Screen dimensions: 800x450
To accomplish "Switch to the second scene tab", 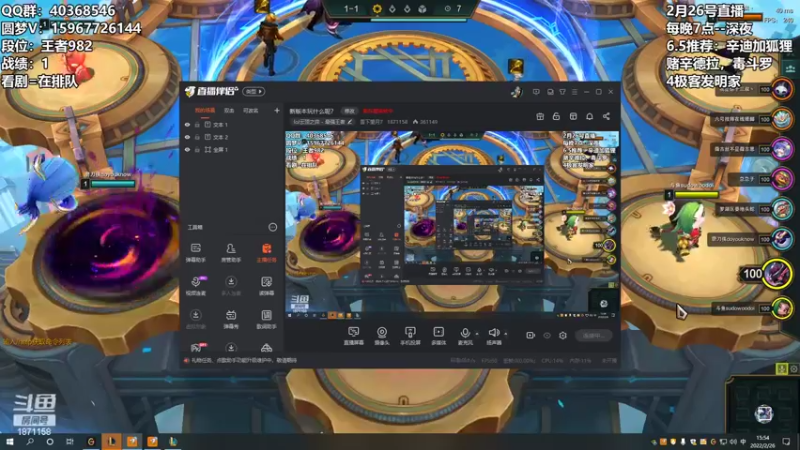I will [x=229, y=110].
